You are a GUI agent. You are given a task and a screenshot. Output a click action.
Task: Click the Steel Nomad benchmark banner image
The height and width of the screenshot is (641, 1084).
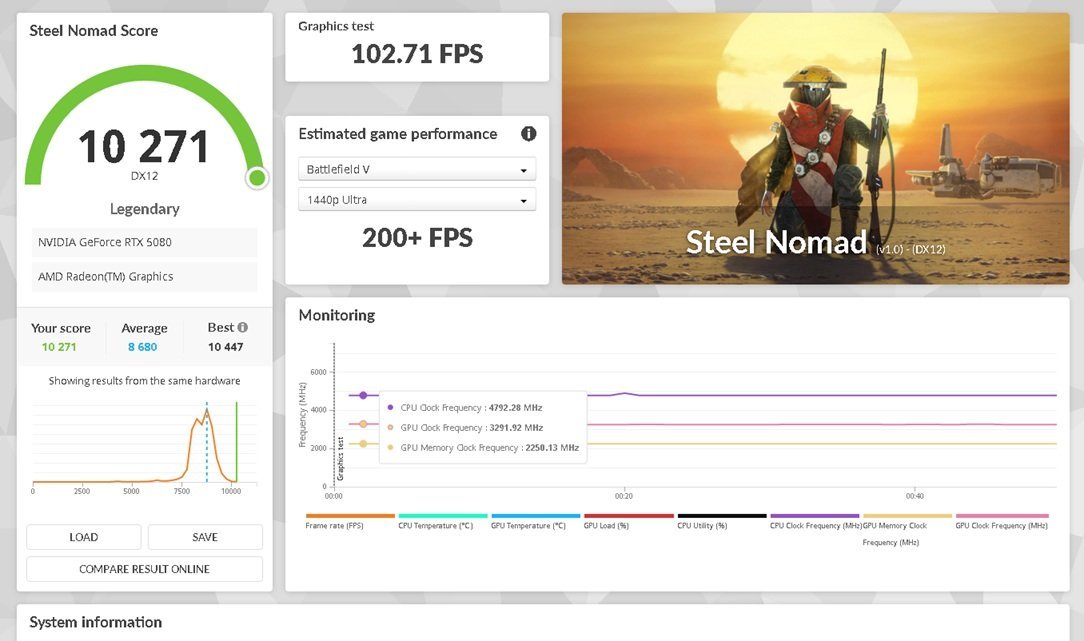[x=815, y=149]
